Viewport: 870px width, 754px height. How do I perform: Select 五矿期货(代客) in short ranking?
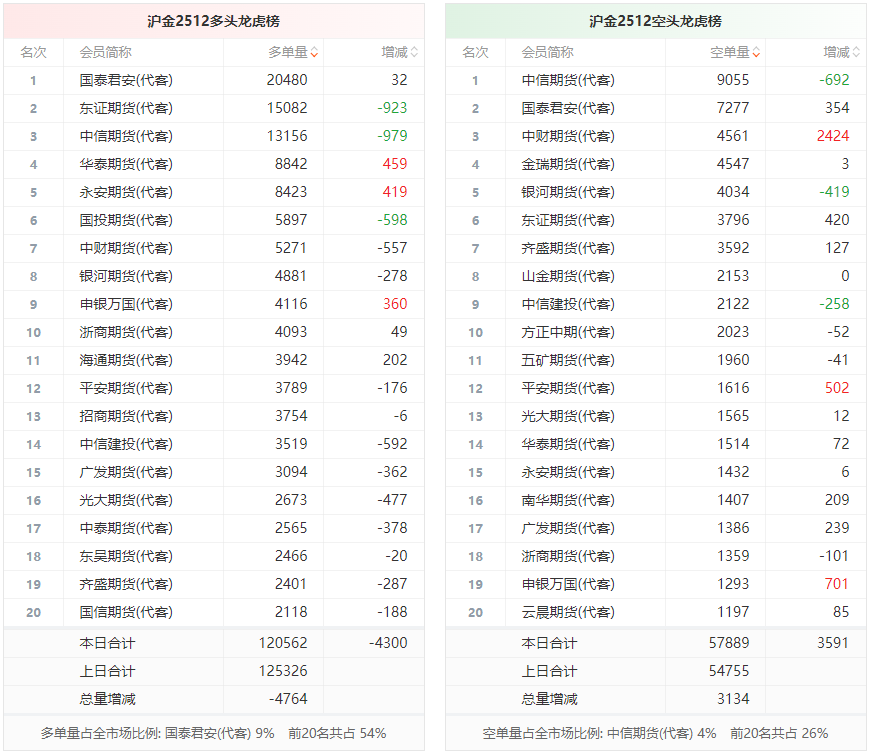(568, 360)
